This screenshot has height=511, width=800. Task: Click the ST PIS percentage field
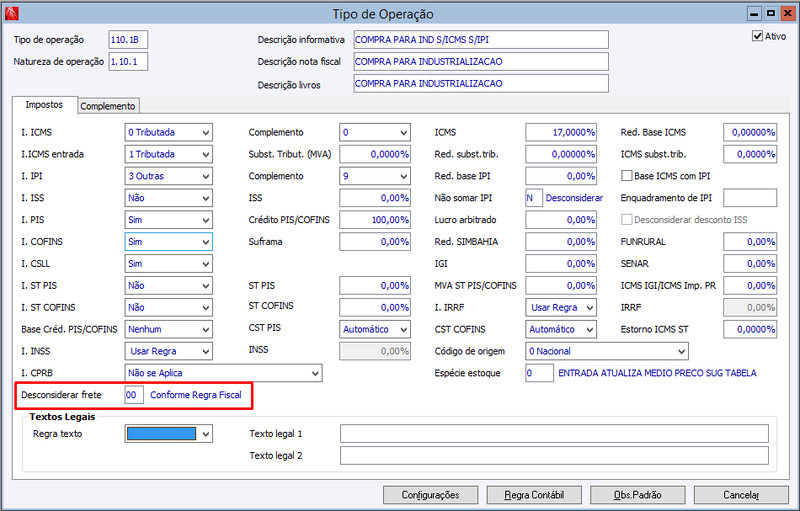(375, 286)
